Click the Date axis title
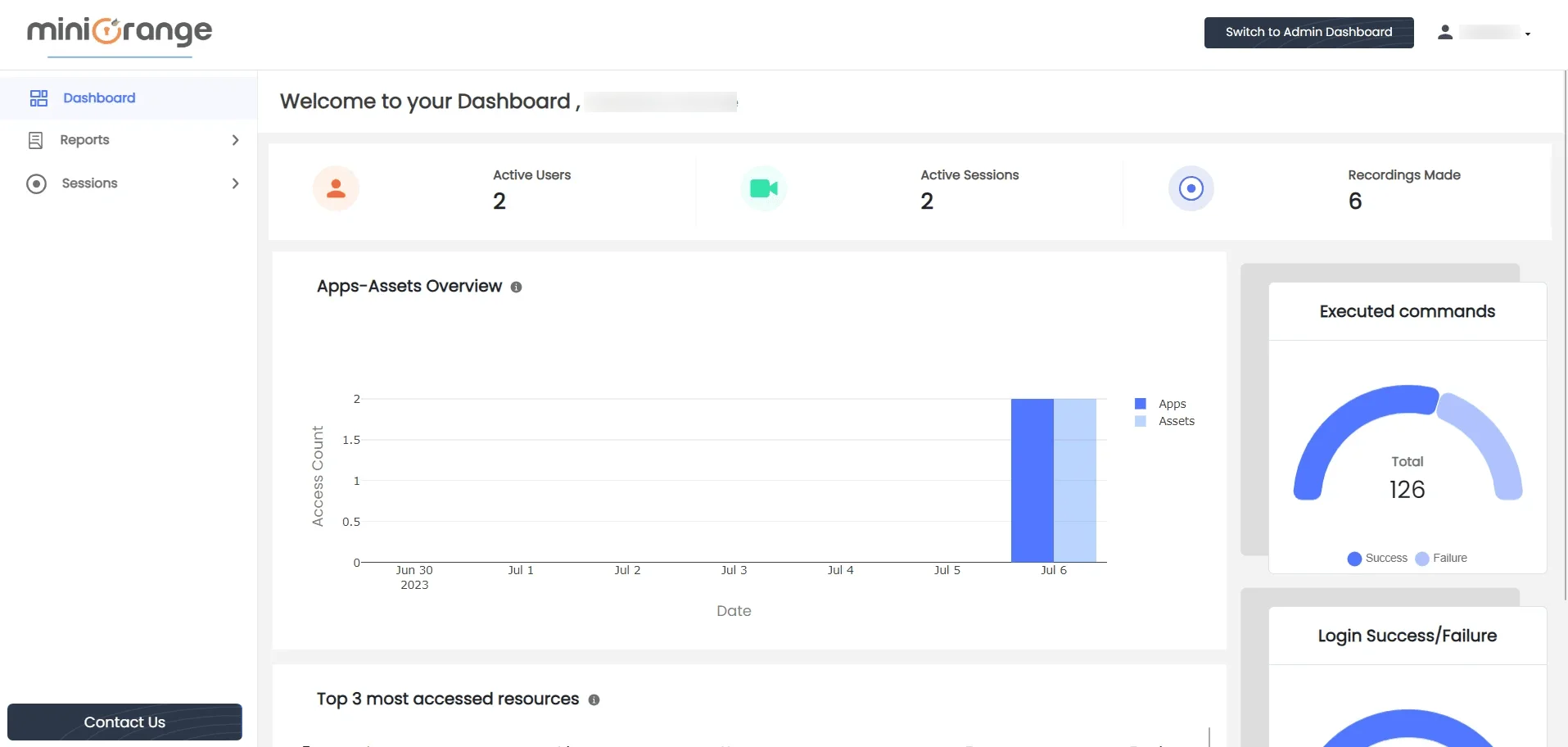The height and width of the screenshot is (747, 1568). tap(734, 611)
